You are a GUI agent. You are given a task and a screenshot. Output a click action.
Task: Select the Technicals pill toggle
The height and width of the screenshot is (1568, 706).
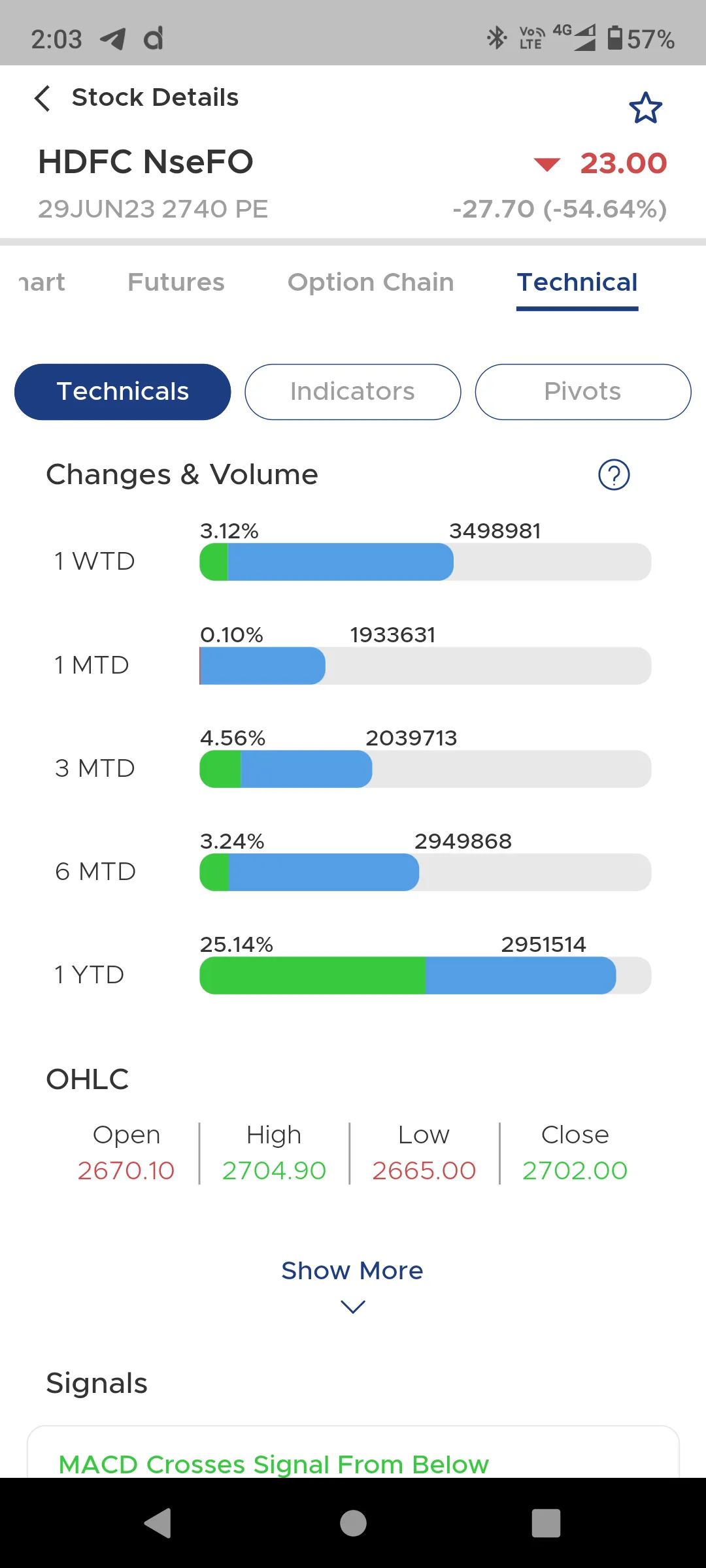123,392
